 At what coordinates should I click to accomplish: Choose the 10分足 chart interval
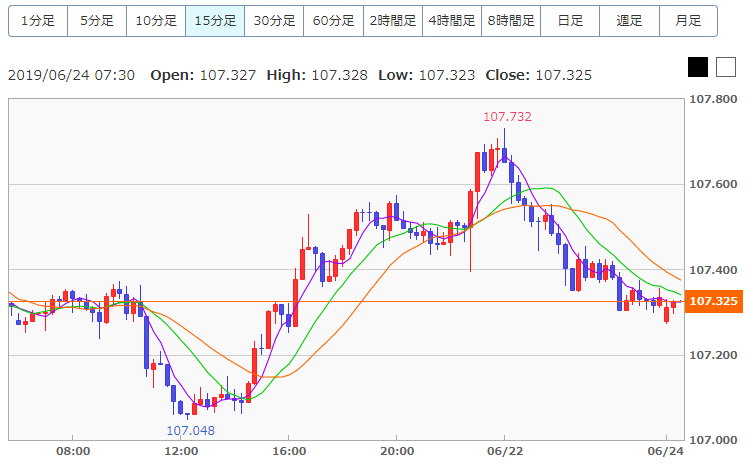(x=156, y=21)
